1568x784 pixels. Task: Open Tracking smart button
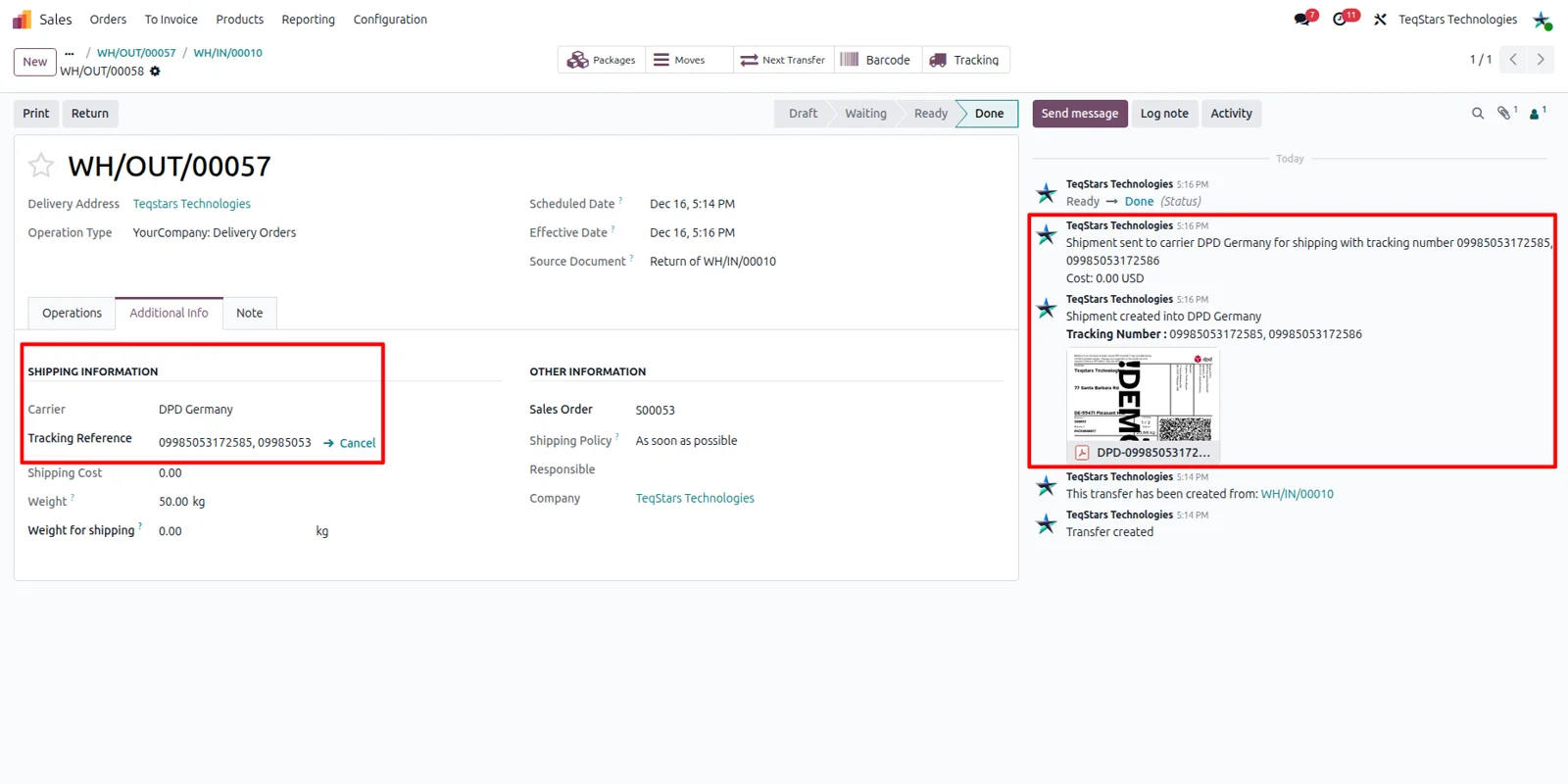point(965,60)
